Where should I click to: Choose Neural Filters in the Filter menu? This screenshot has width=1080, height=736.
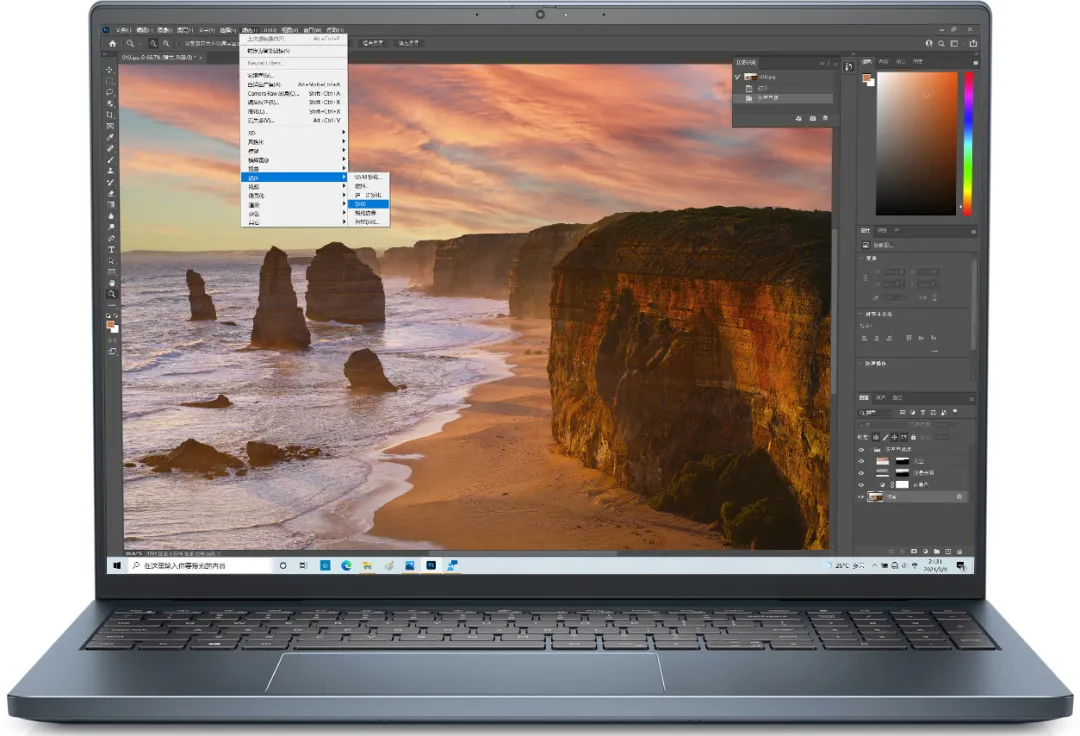tap(293, 63)
